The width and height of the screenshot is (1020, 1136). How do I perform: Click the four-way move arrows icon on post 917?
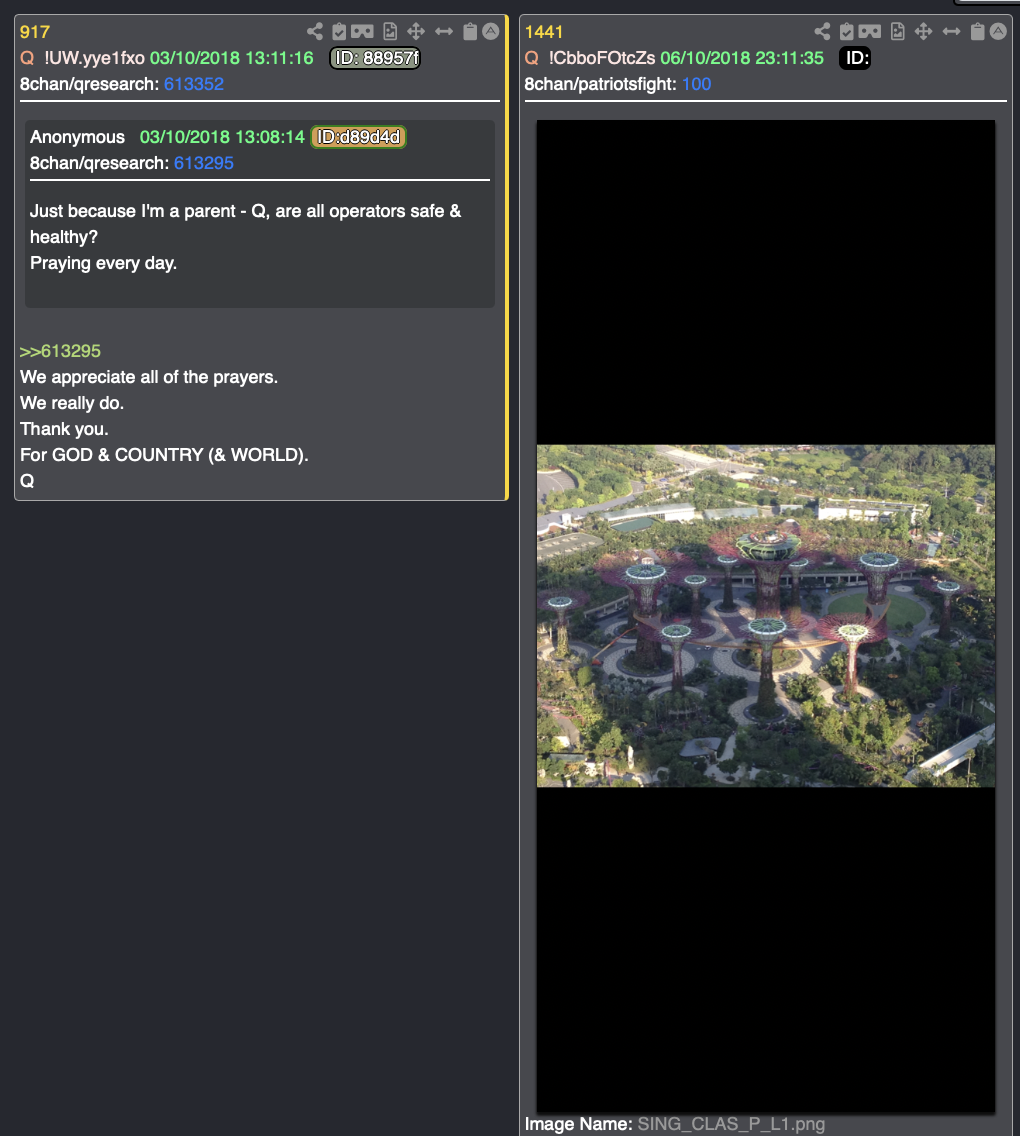tap(416, 31)
